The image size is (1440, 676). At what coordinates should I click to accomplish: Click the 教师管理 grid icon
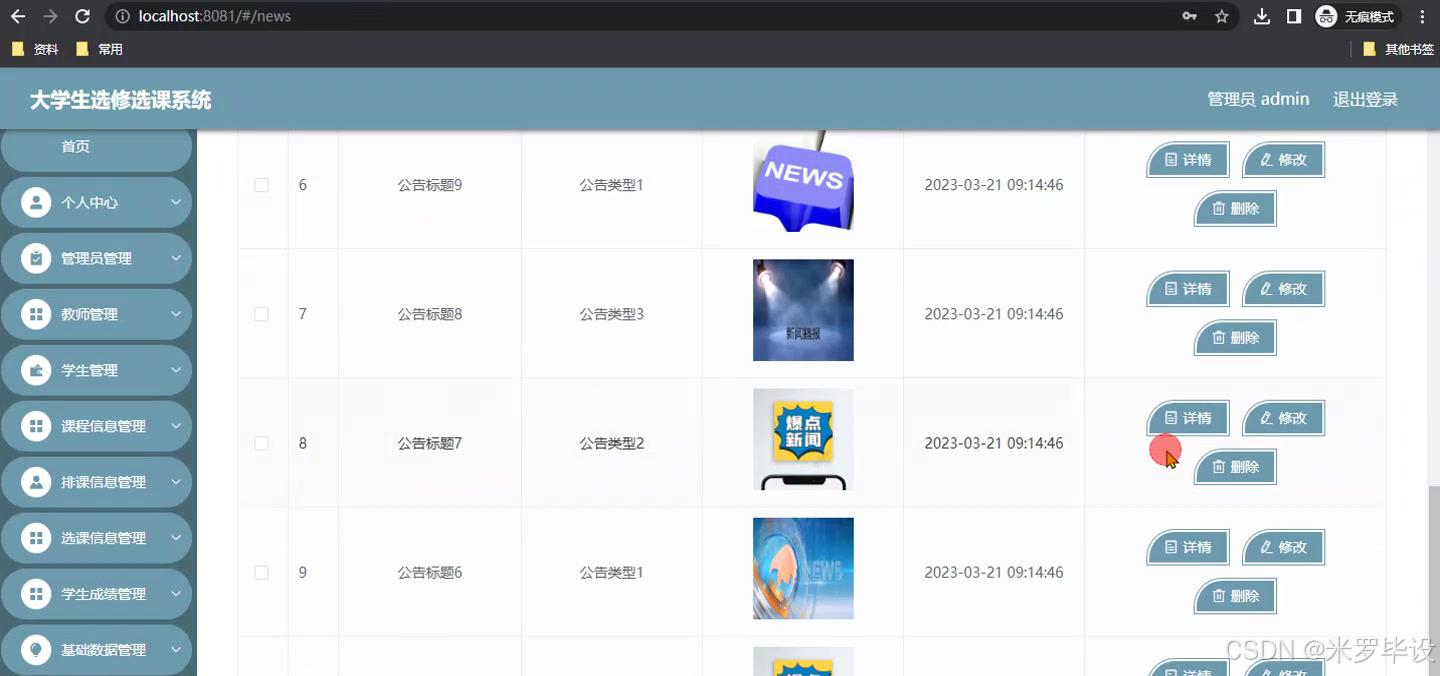[x=36, y=314]
